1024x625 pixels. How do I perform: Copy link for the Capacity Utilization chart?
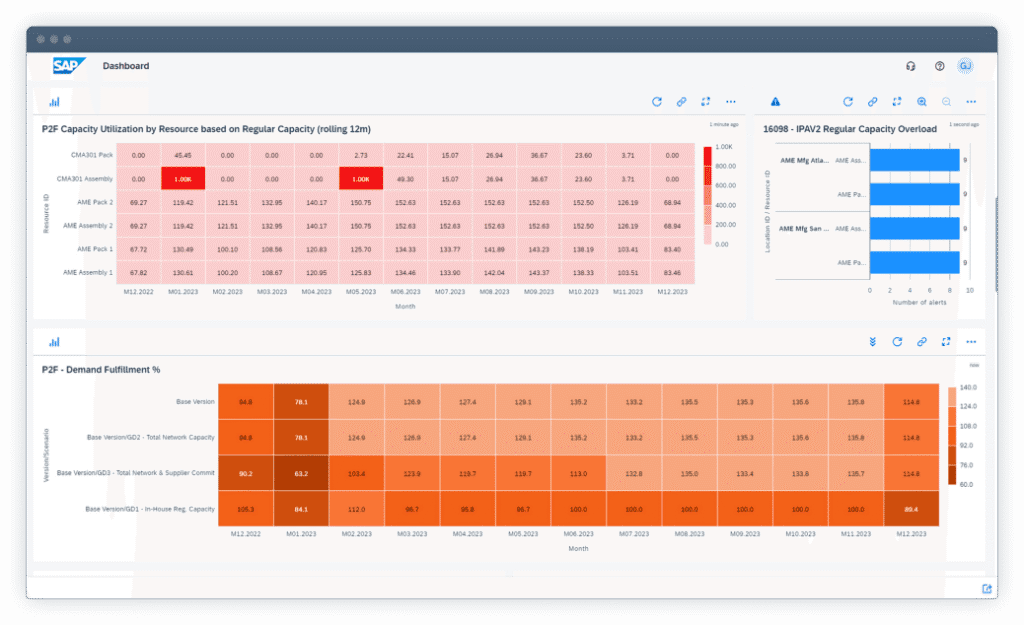(681, 102)
